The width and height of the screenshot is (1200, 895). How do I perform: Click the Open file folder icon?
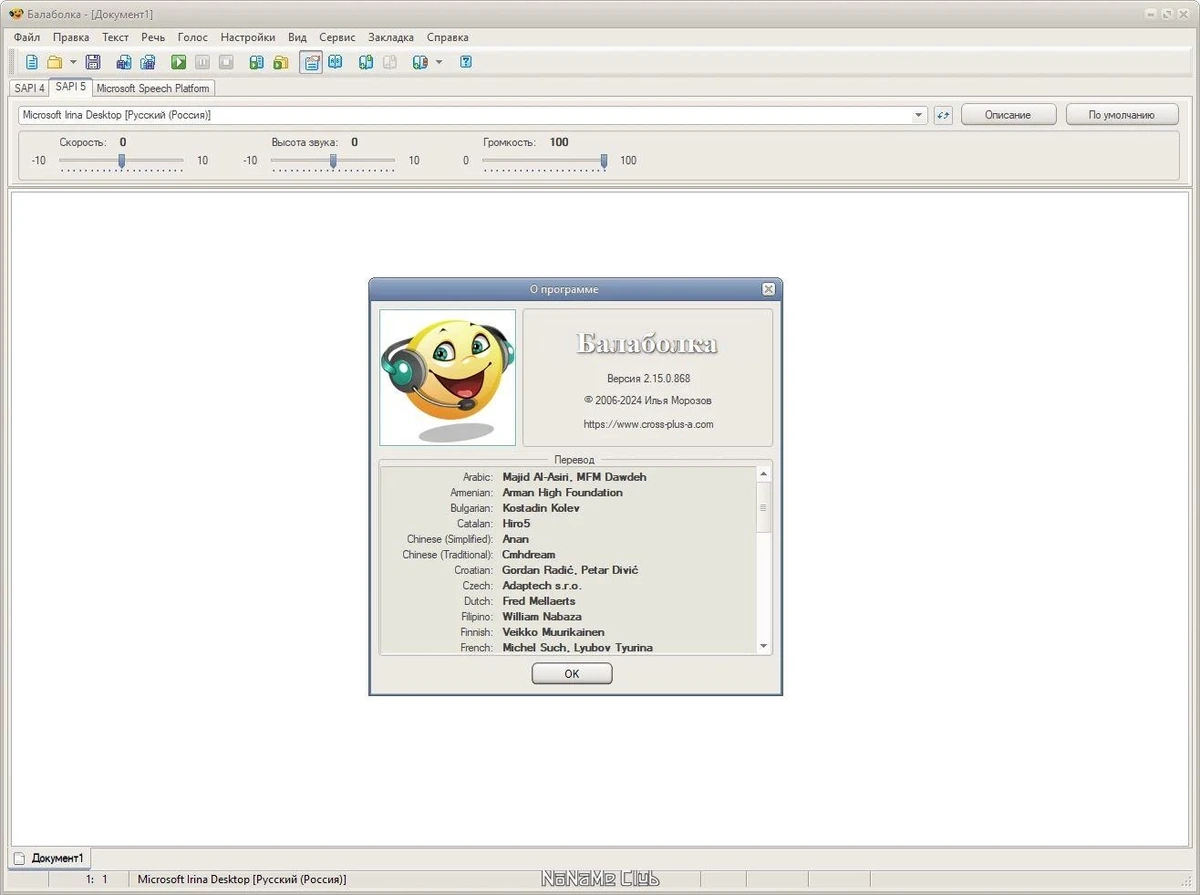[x=55, y=62]
